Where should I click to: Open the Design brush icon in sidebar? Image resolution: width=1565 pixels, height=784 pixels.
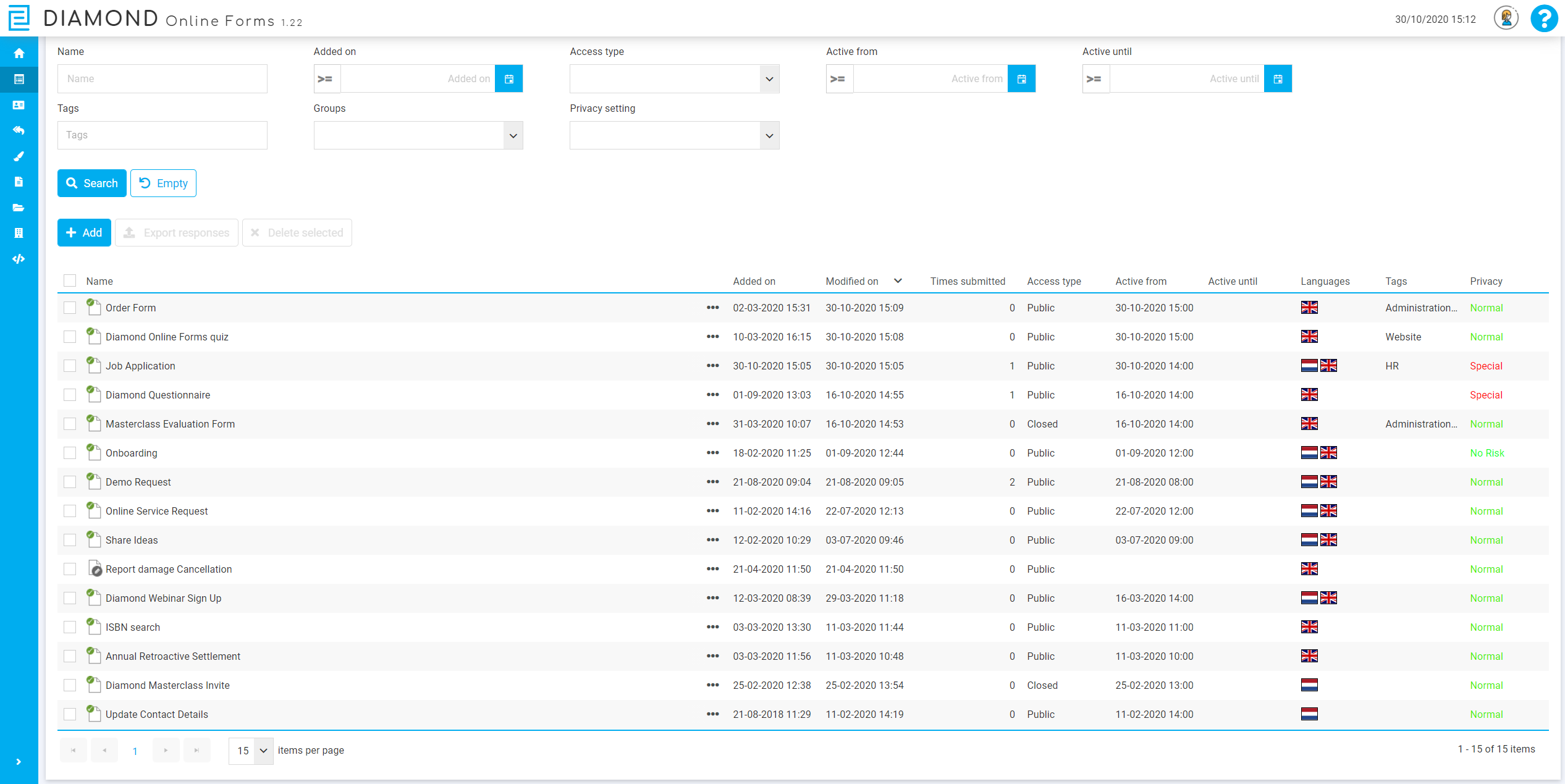(19, 156)
